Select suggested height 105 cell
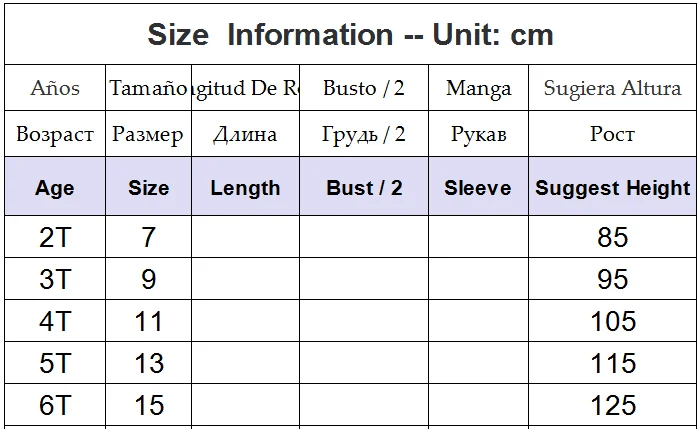This screenshot has height=429, width=700. pyautogui.click(x=612, y=321)
